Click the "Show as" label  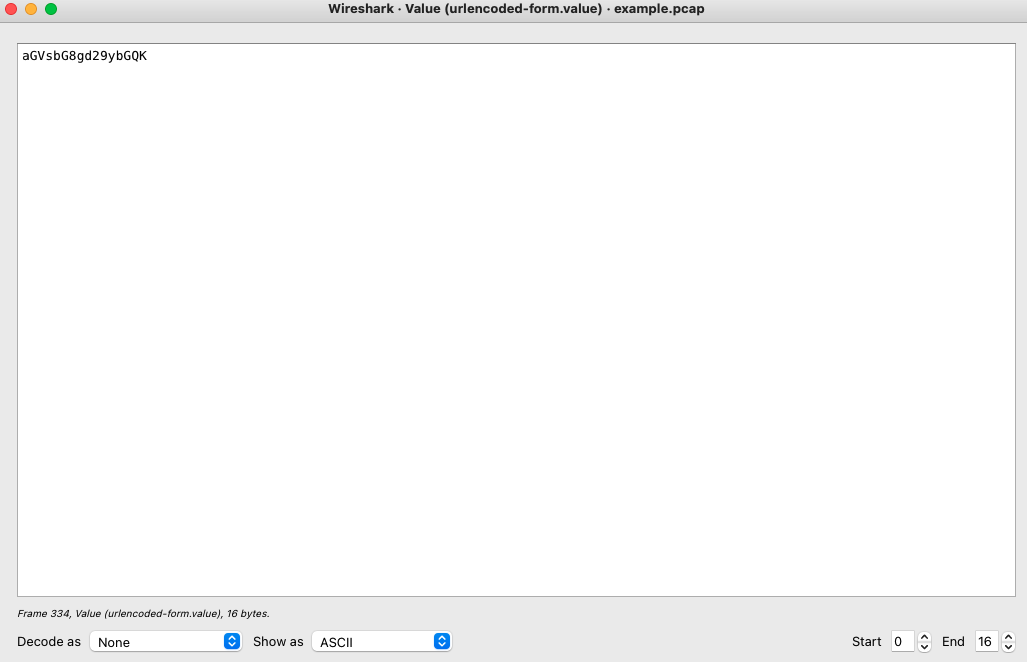pyautogui.click(x=278, y=642)
